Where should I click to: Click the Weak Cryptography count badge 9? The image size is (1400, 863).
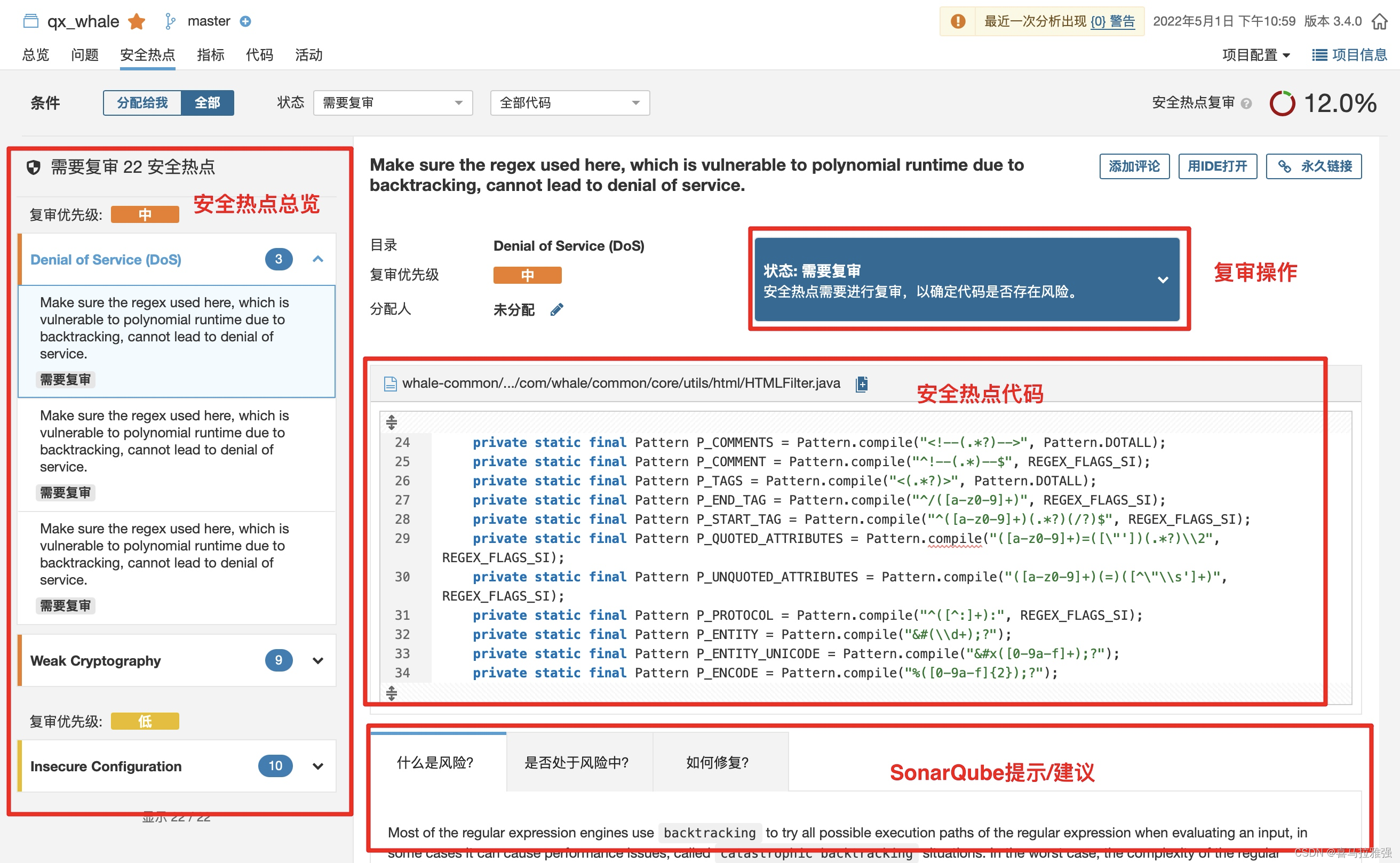[x=279, y=660]
